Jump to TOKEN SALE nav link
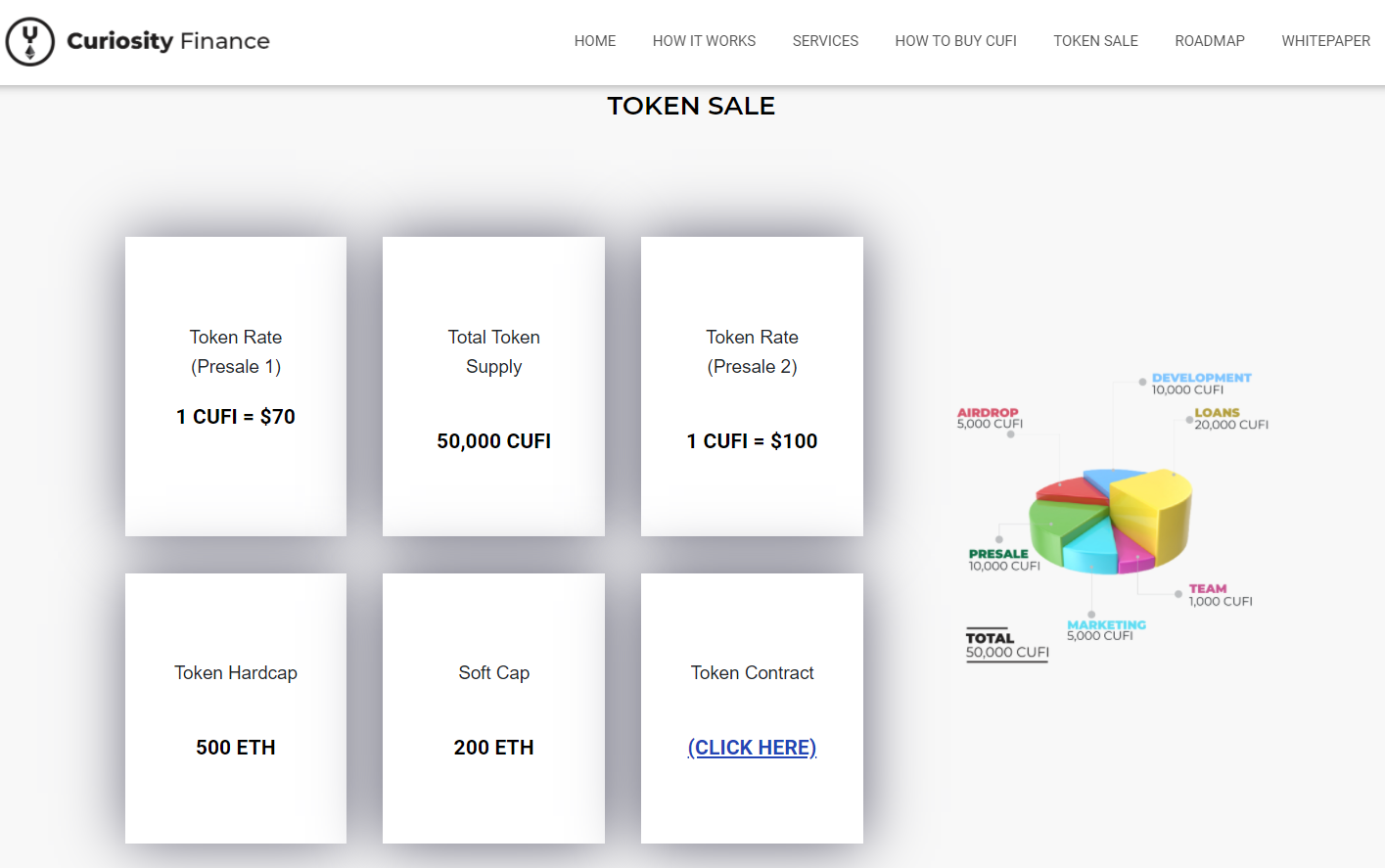 click(1095, 41)
